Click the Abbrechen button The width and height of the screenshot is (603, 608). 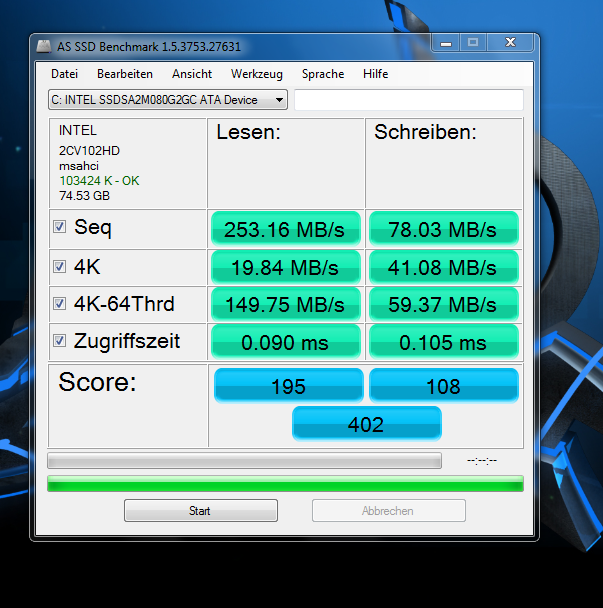[389, 511]
